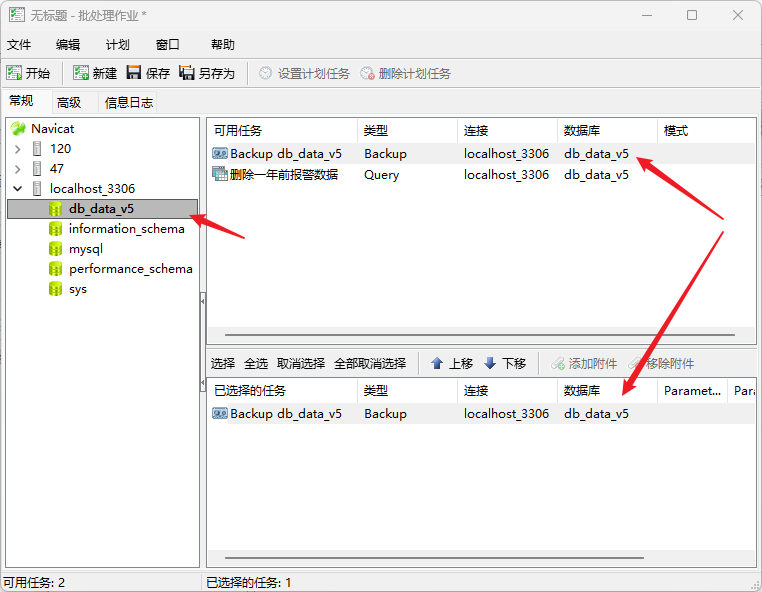
Task: Click the 数据库 header in selected tasks
Action: coord(607,391)
